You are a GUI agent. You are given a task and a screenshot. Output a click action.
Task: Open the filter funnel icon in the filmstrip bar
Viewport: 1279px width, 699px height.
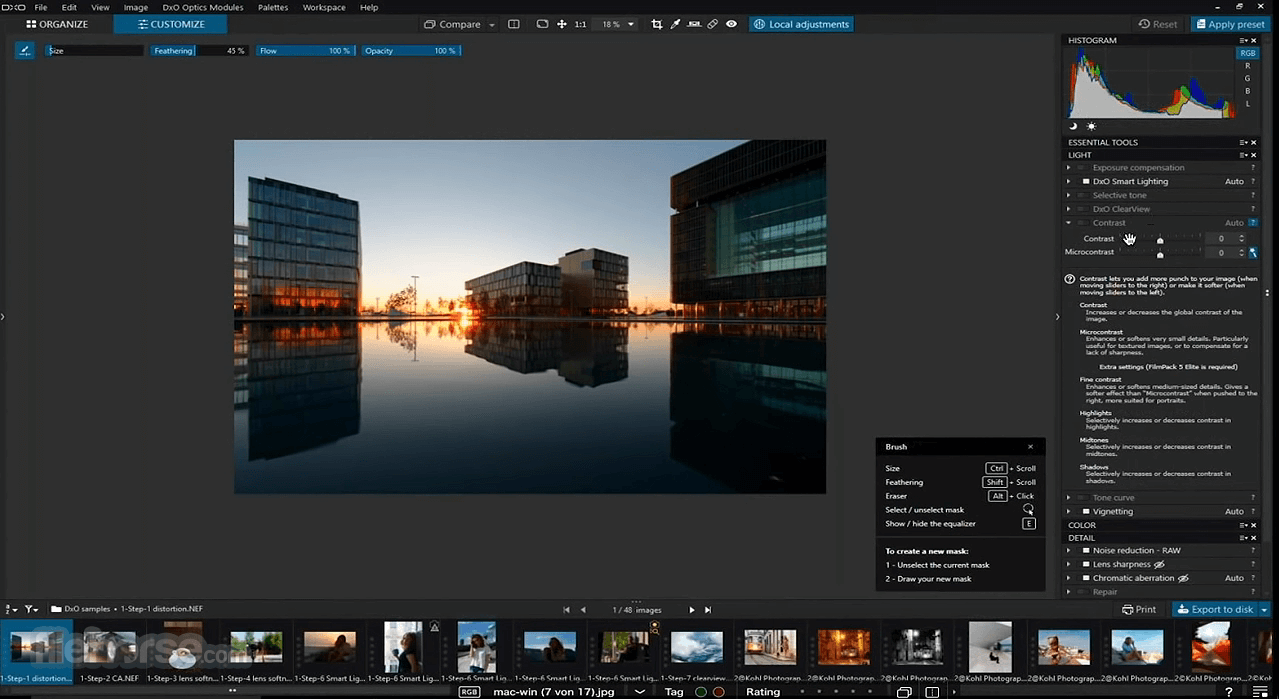click(x=31, y=608)
